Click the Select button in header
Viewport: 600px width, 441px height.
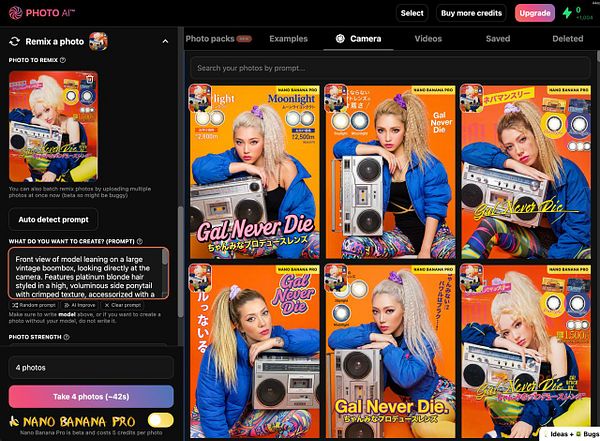[412, 13]
